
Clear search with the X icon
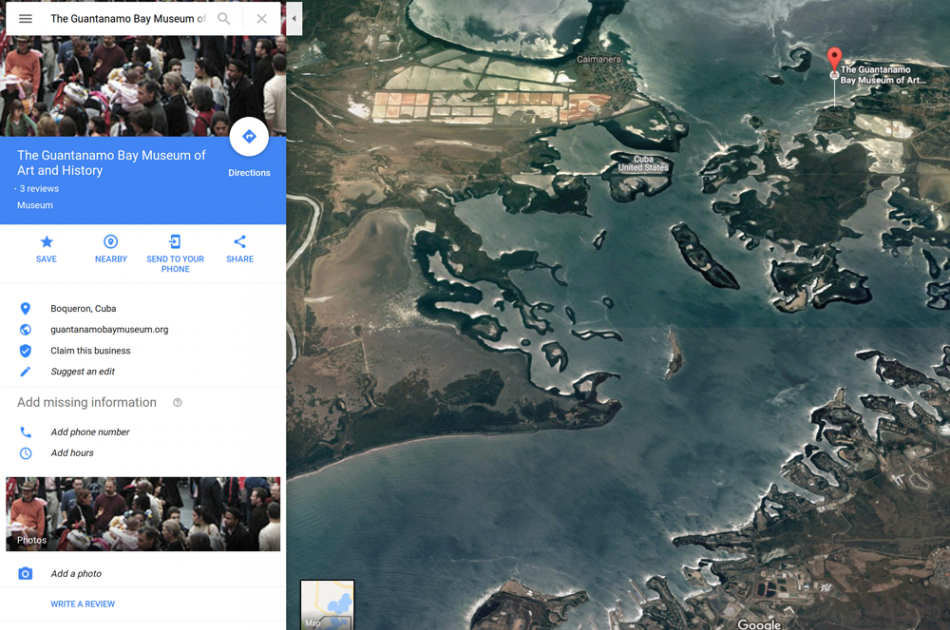(262, 19)
